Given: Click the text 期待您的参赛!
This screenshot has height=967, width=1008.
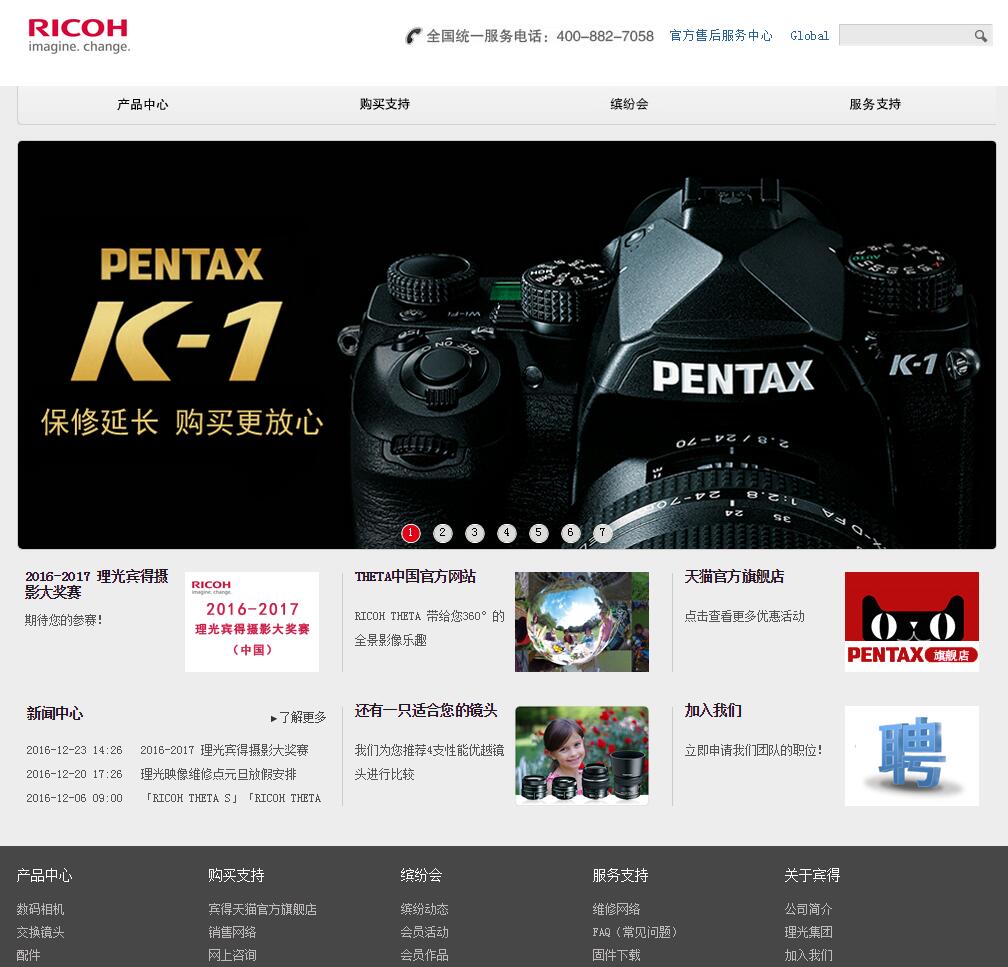Looking at the screenshot, I should coord(64,620).
